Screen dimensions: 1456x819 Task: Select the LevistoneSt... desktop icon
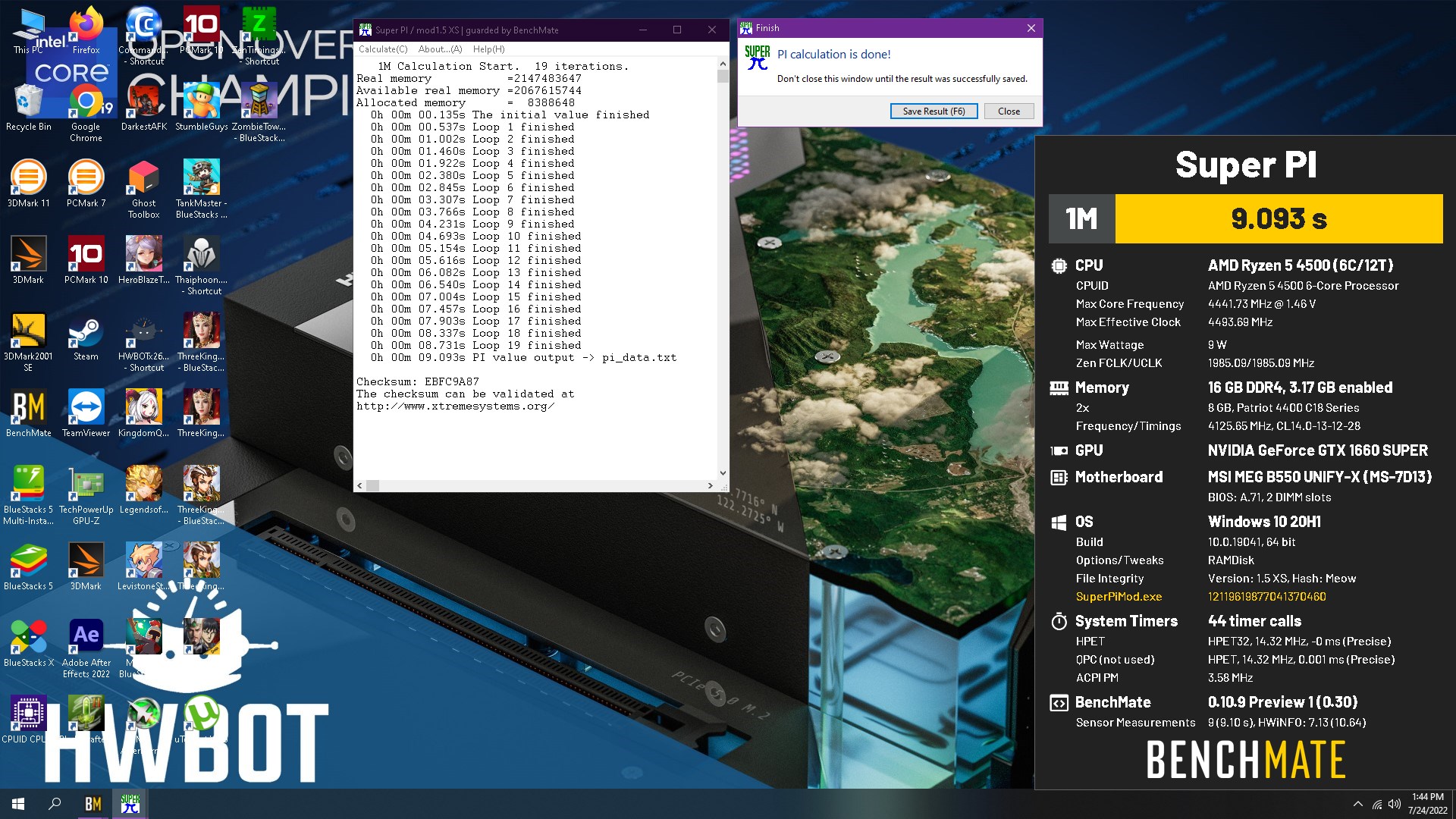coord(143,567)
